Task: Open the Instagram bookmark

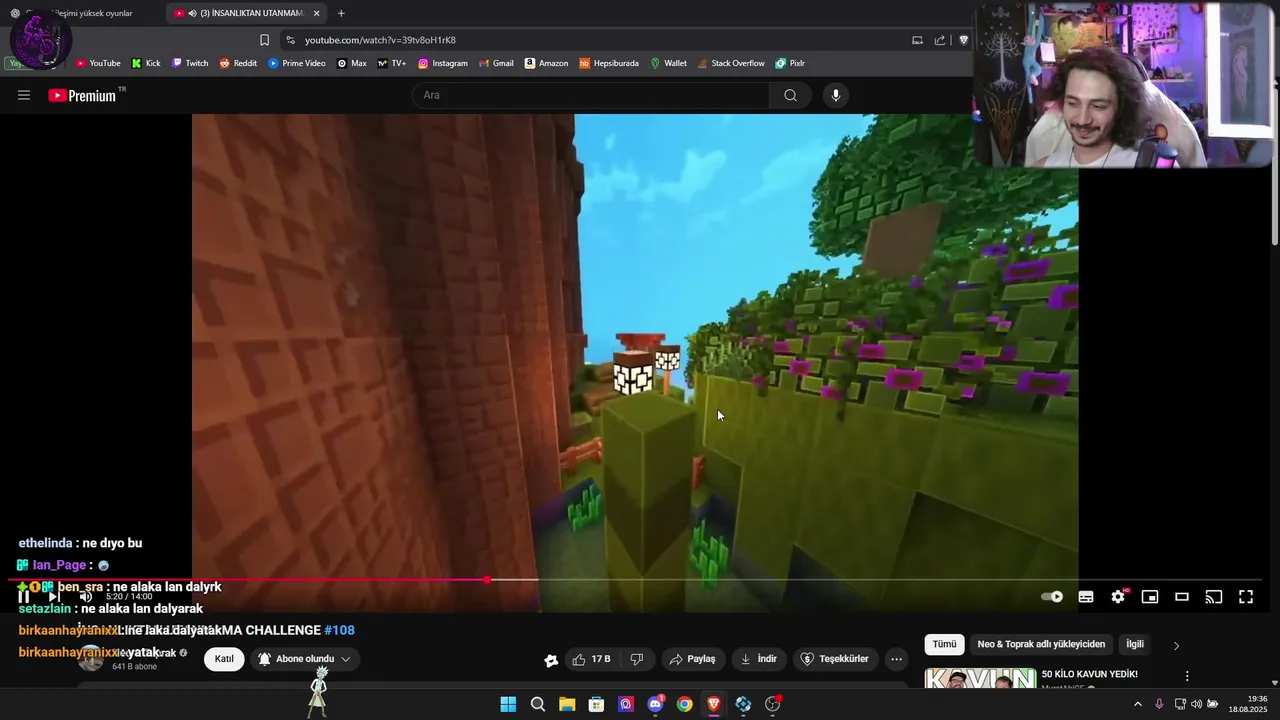Action: (x=443, y=63)
